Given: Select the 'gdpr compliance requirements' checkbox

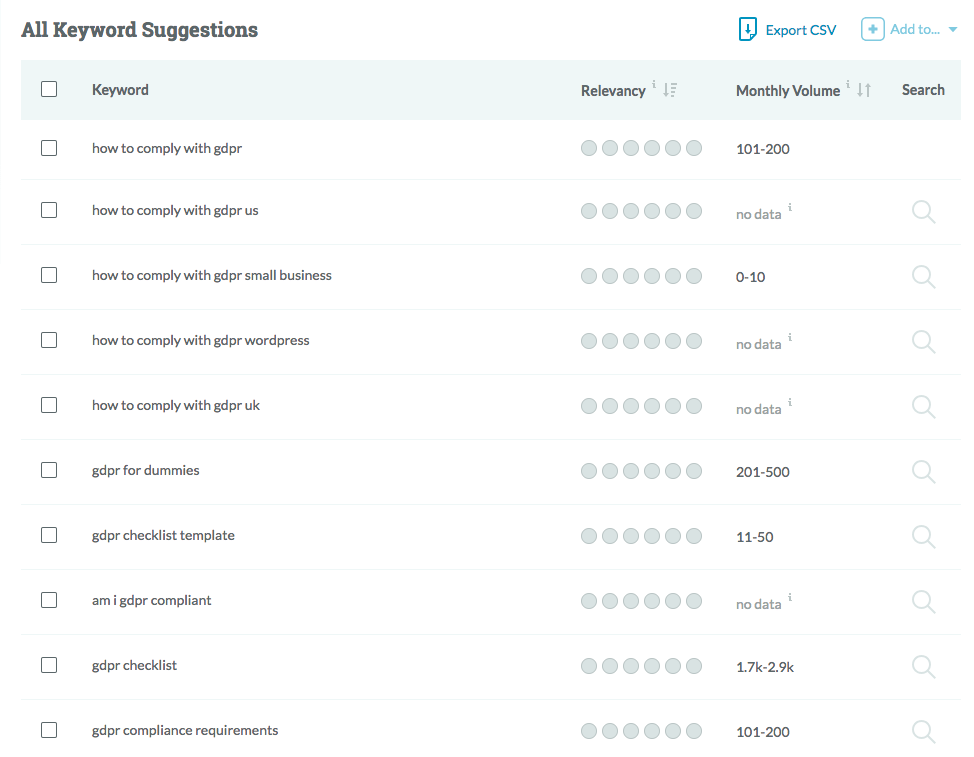Looking at the screenshot, I should pos(49,730).
